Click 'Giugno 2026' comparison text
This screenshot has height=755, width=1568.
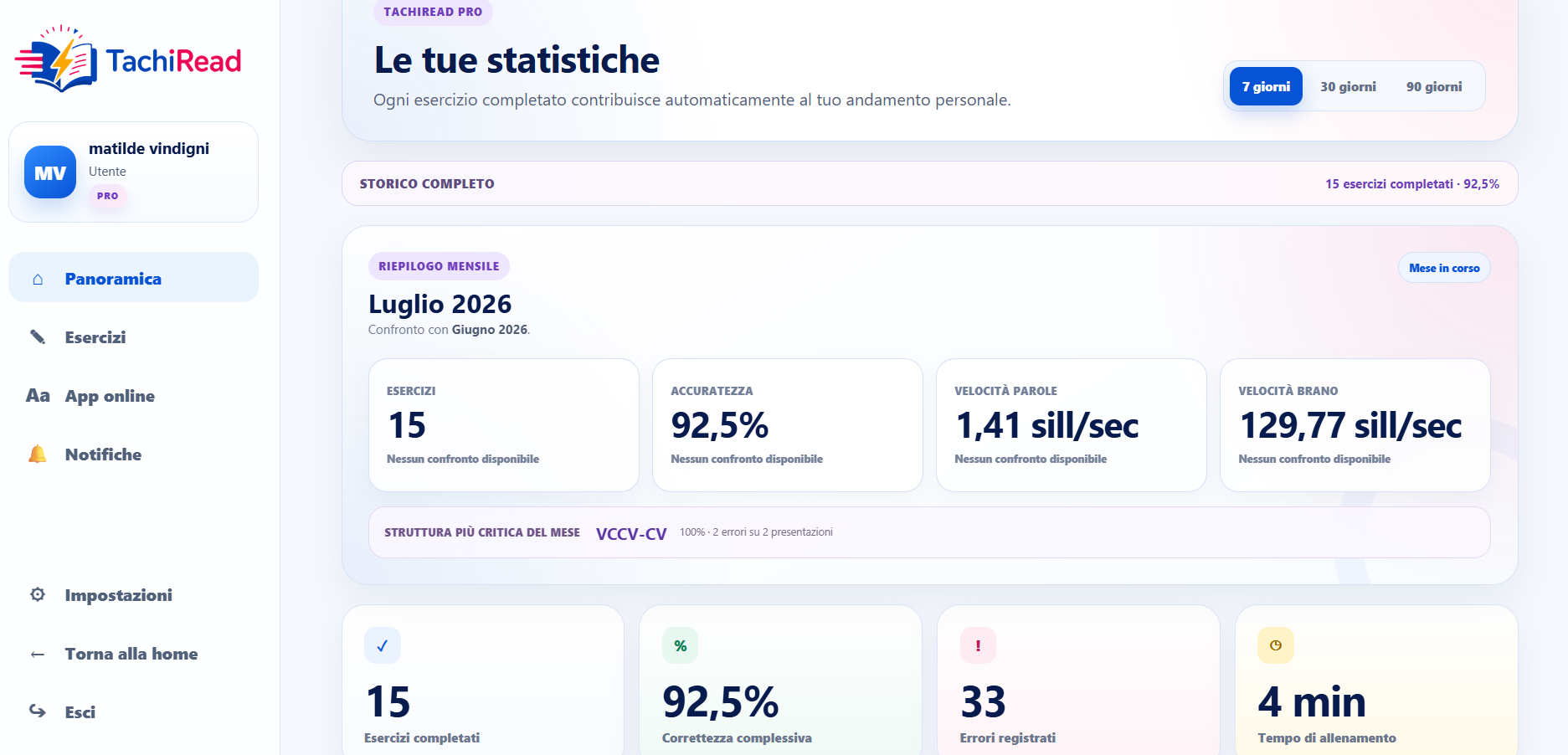pos(489,330)
